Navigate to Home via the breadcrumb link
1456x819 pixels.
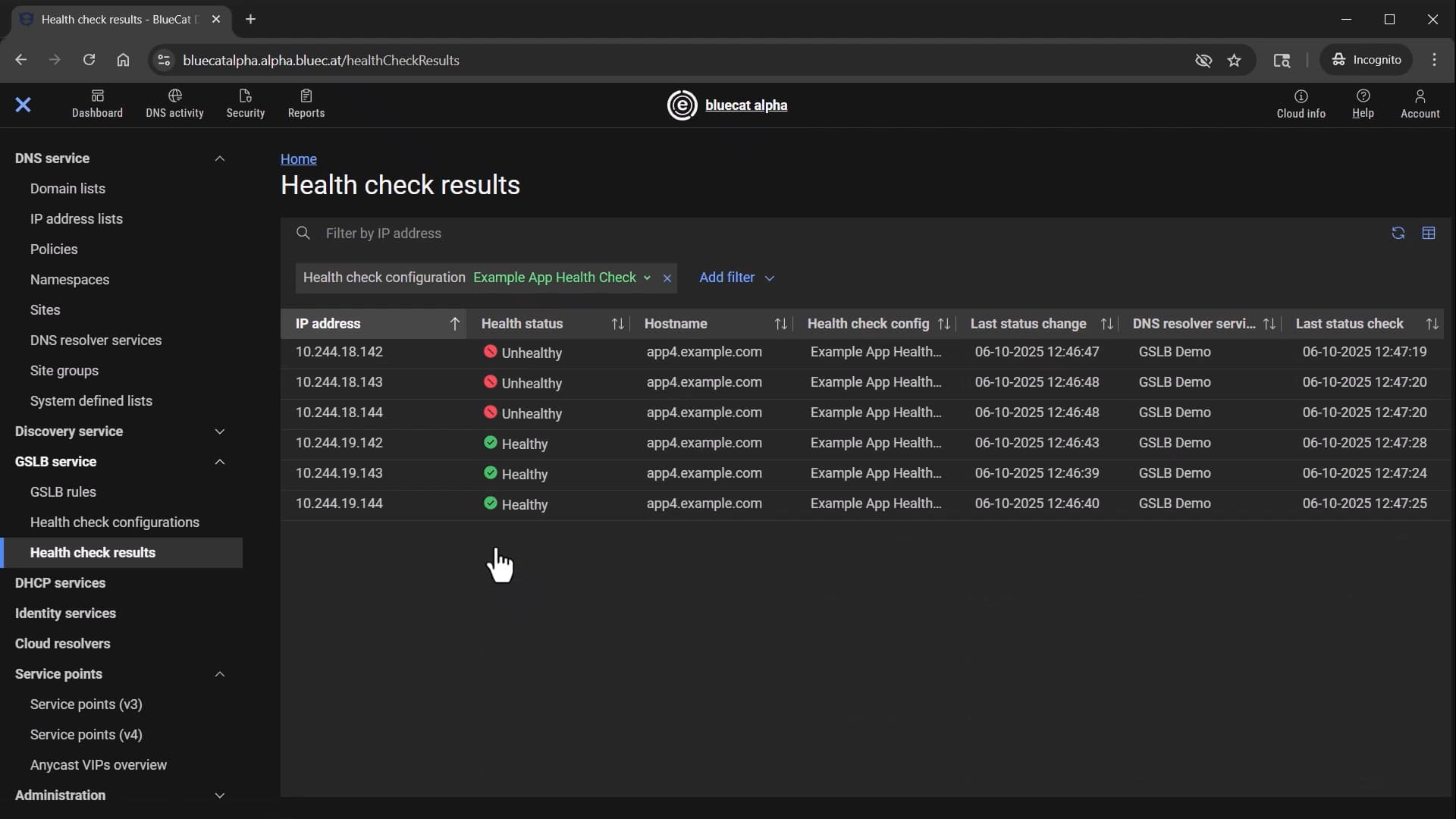point(300,159)
